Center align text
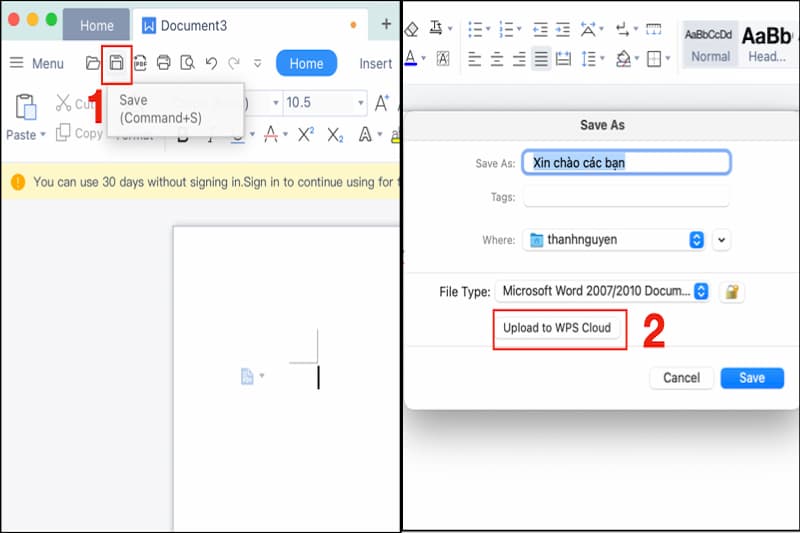The width and height of the screenshot is (800, 533). tap(497, 59)
